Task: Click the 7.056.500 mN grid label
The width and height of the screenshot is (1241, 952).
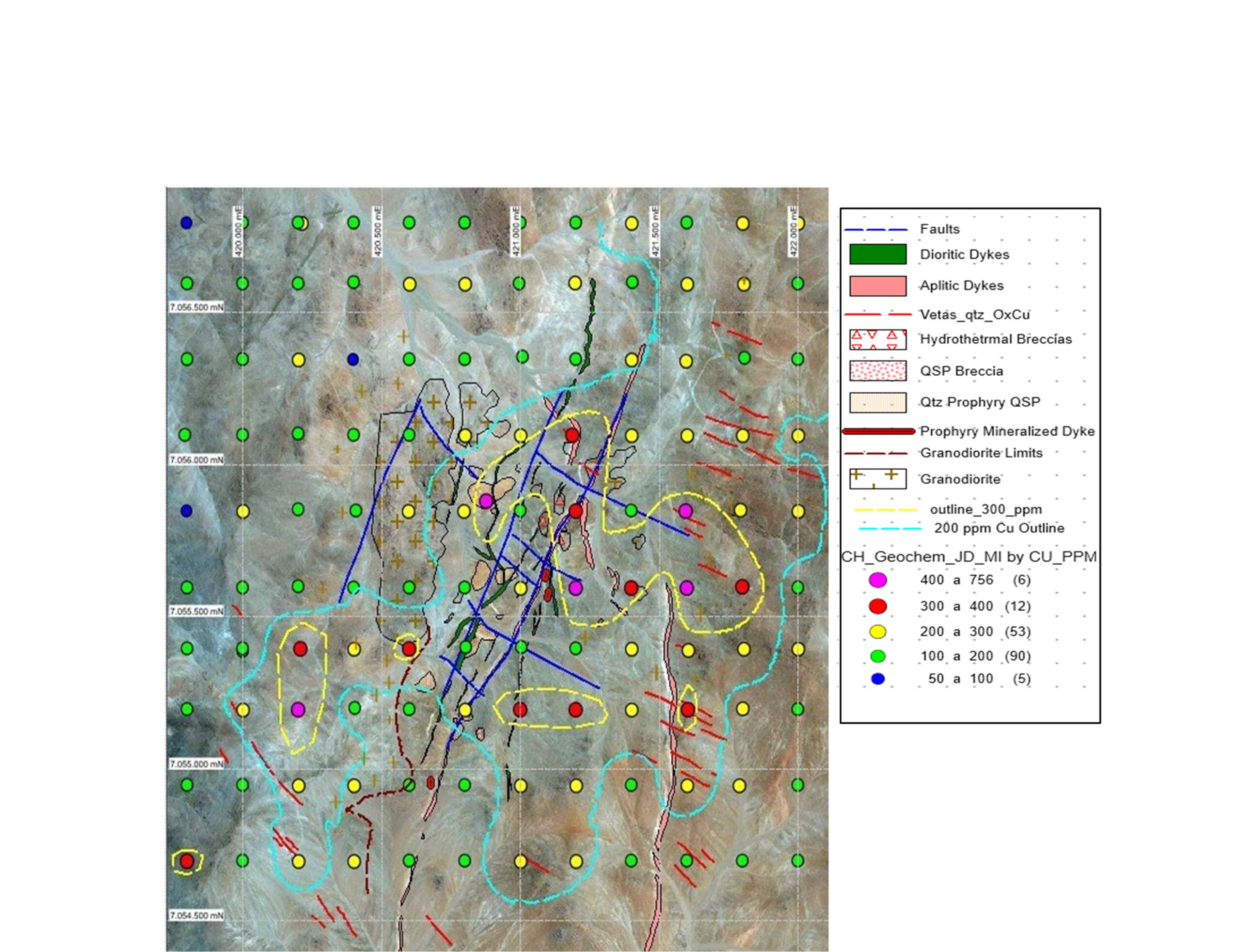Action: (197, 308)
